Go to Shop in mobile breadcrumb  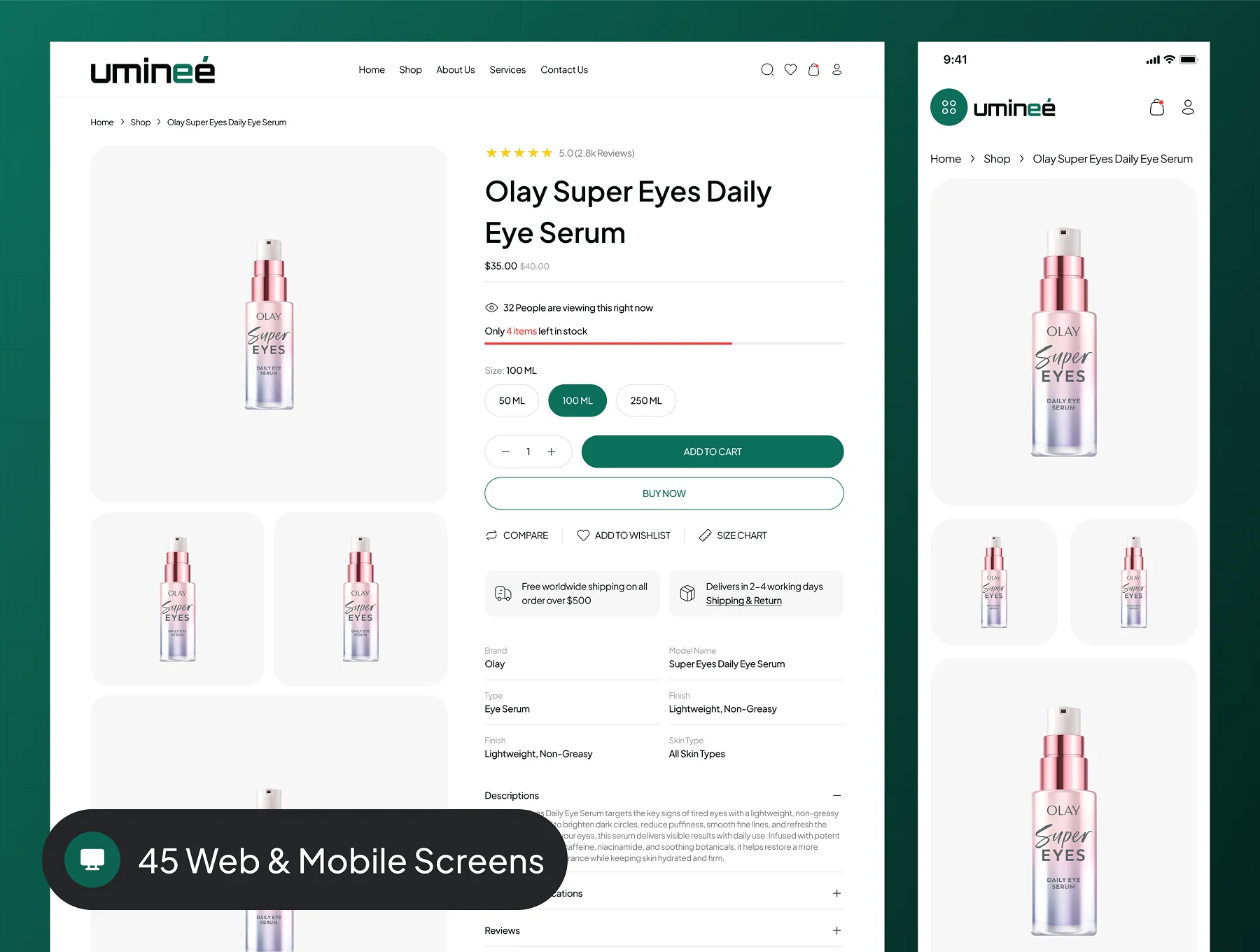pyautogui.click(x=997, y=159)
